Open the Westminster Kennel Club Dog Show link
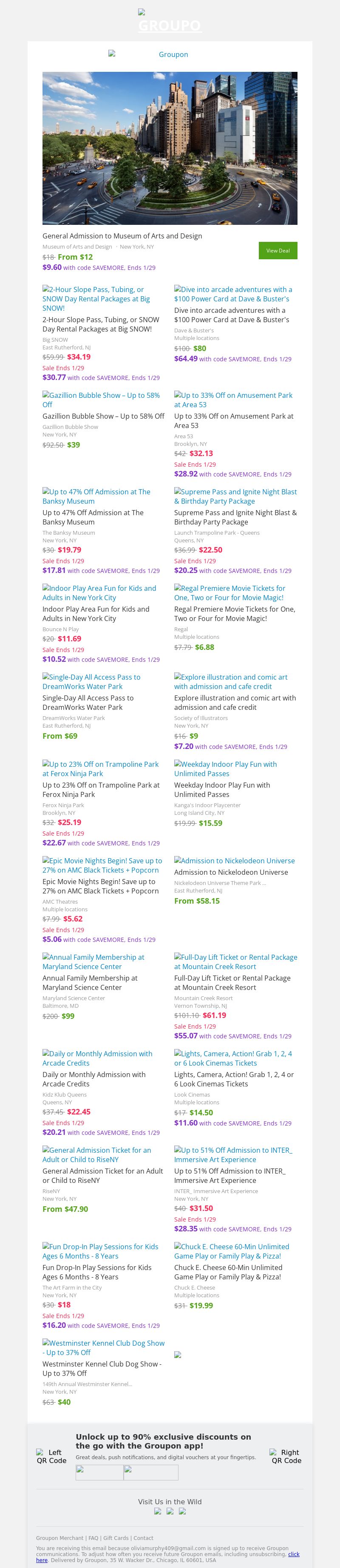Screen dimensions: 340x1568 (103, 1347)
